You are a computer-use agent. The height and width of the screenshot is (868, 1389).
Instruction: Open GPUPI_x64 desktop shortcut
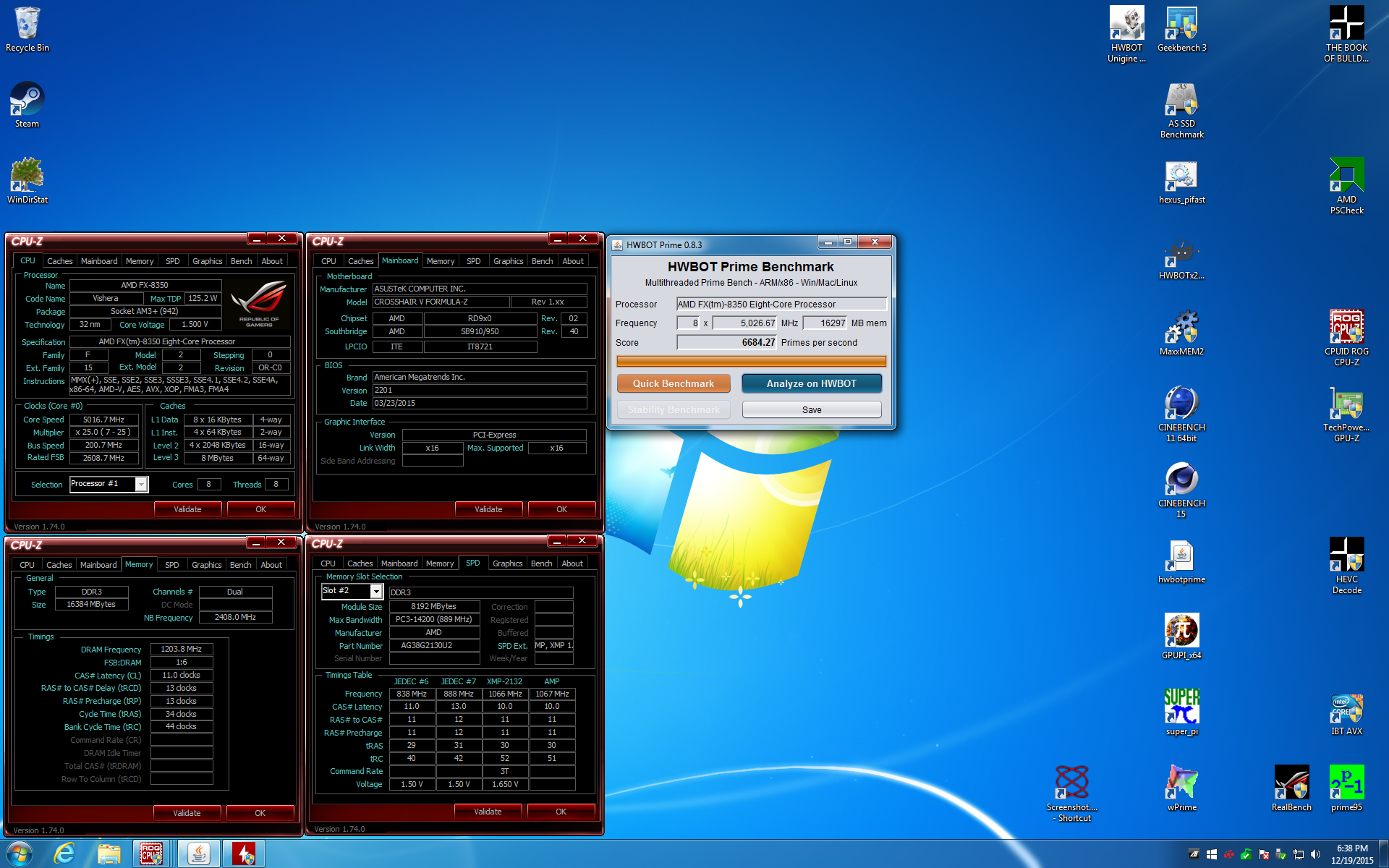(1181, 637)
